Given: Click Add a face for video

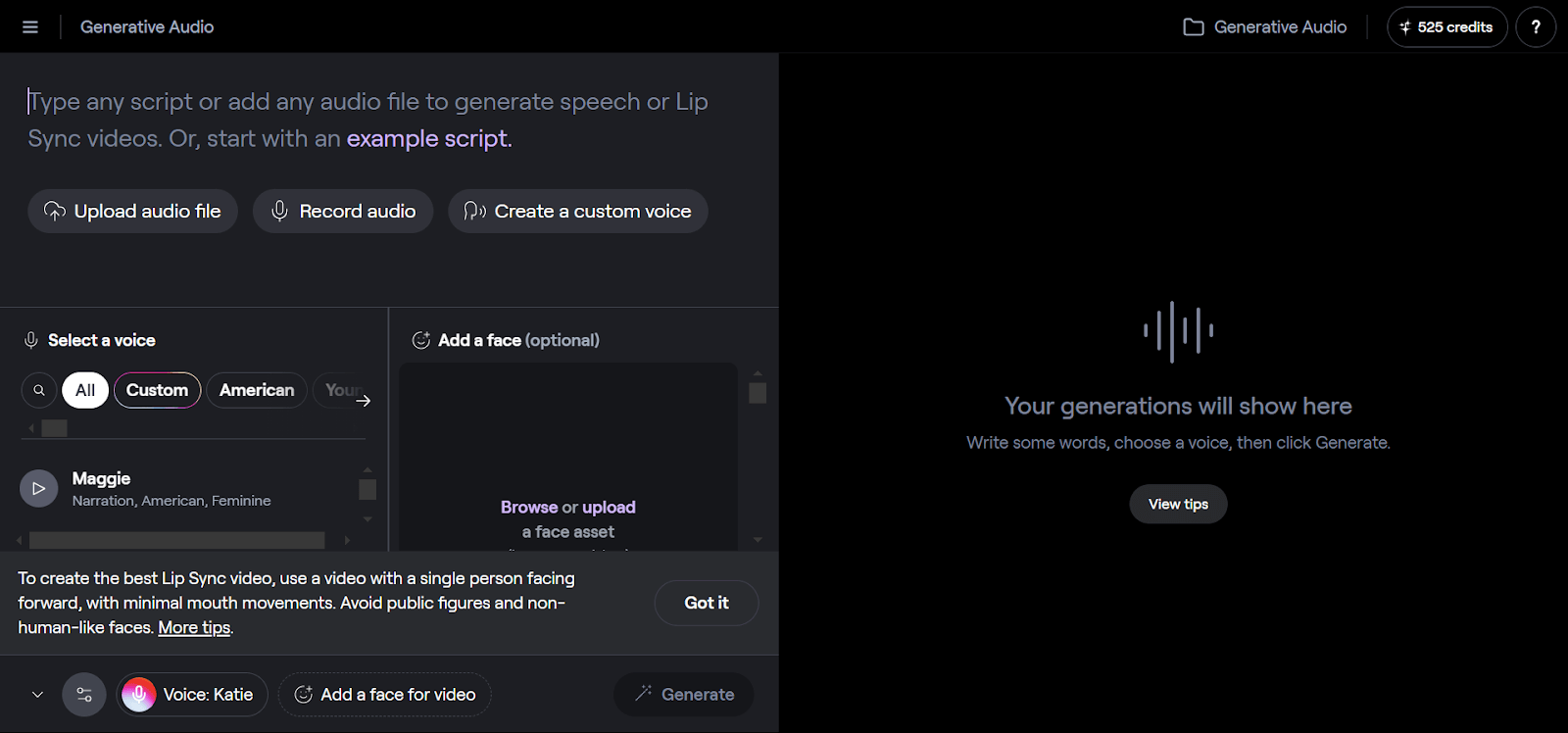Looking at the screenshot, I should point(385,695).
